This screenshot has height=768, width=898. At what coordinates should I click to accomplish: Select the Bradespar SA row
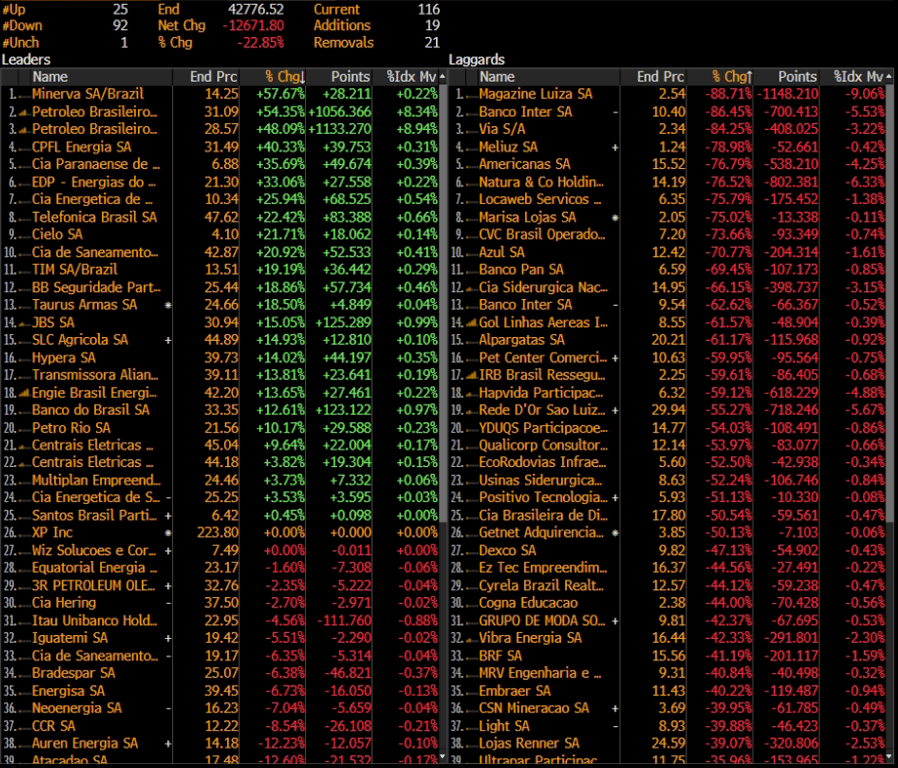(x=220, y=673)
